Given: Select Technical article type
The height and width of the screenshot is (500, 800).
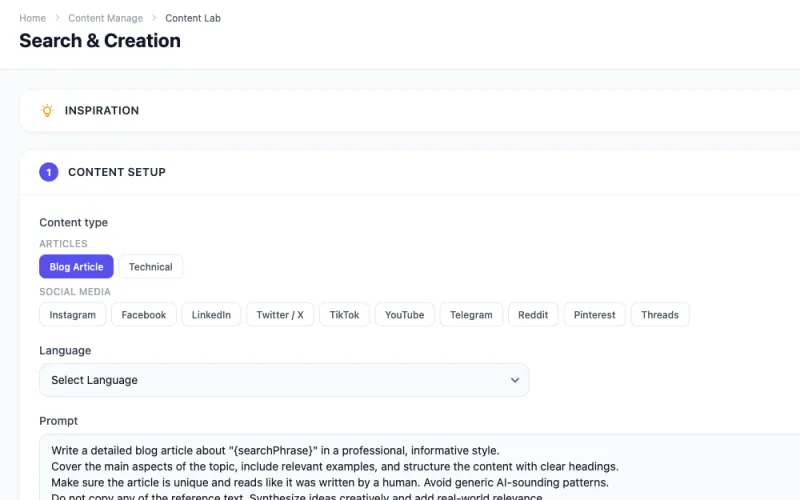Looking at the screenshot, I should click(x=151, y=267).
